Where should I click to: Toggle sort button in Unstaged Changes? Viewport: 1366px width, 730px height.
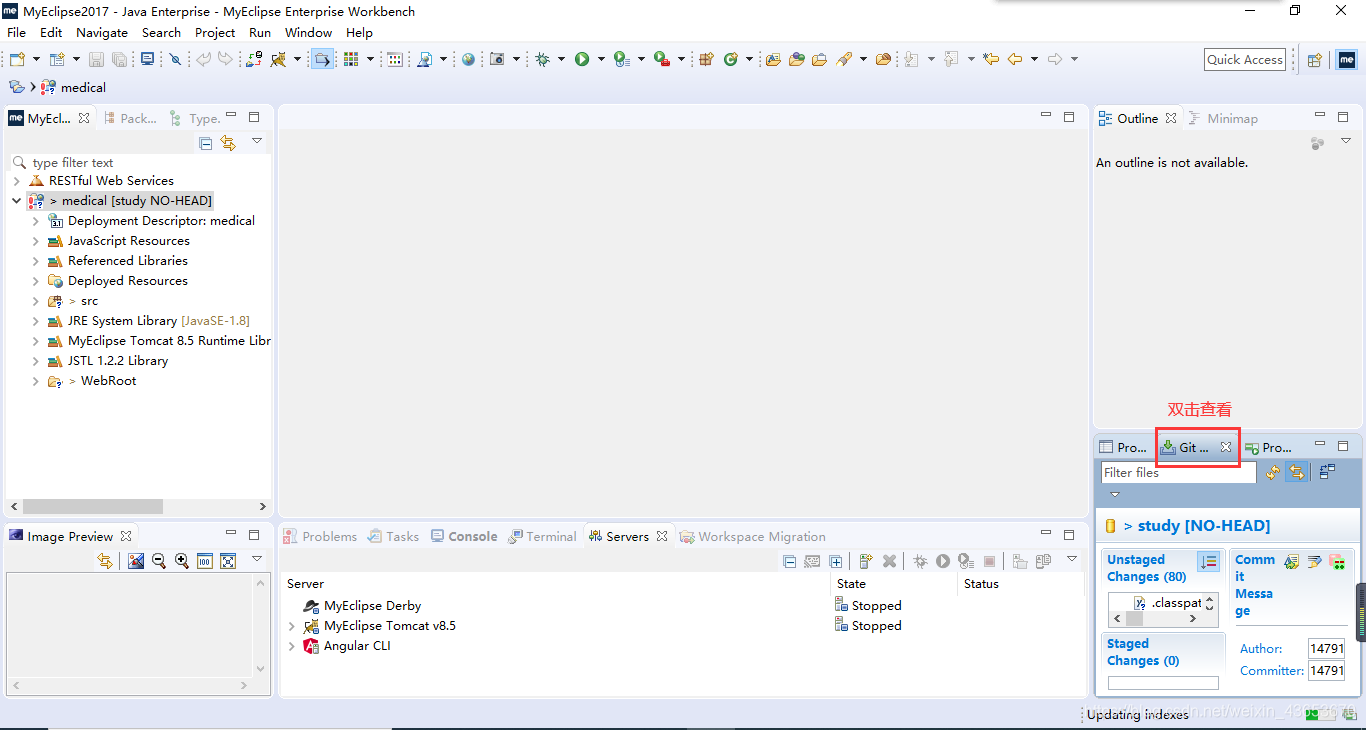pyautogui.click(x=1208, y=562)
